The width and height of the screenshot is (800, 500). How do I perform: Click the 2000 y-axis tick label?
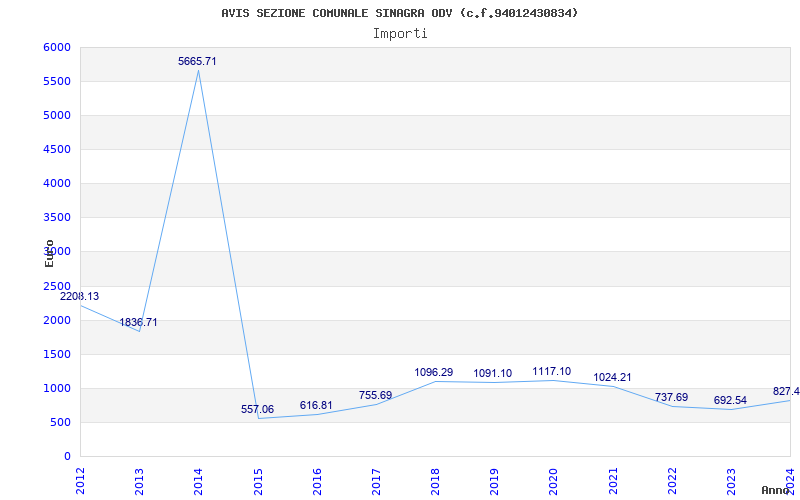pyautogui.click(x=57, y=320)
